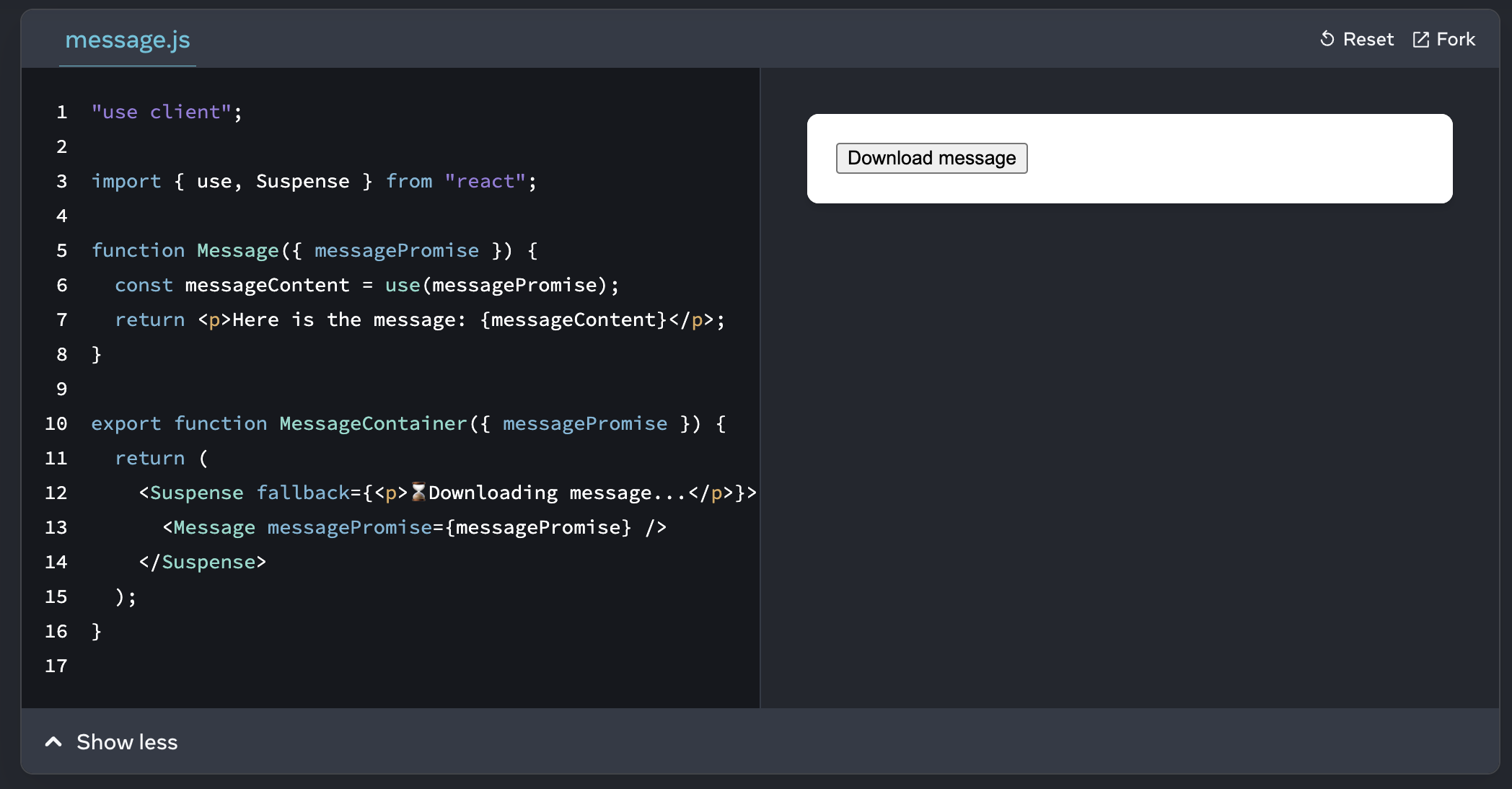The width and height of the screenshot is (1512, 789).
Task: Click the hourglass emoji in the Suspense fallback
Action: click(x=418, y=493)
